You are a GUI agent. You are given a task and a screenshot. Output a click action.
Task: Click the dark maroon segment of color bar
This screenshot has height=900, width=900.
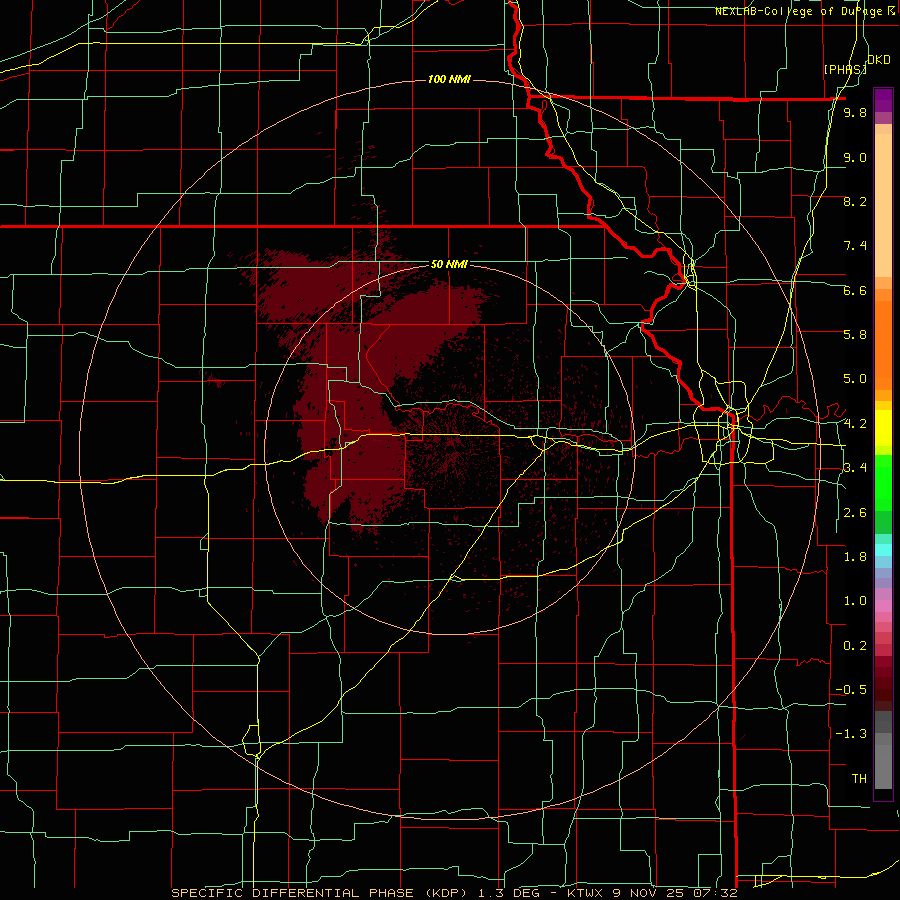(883, 683)
